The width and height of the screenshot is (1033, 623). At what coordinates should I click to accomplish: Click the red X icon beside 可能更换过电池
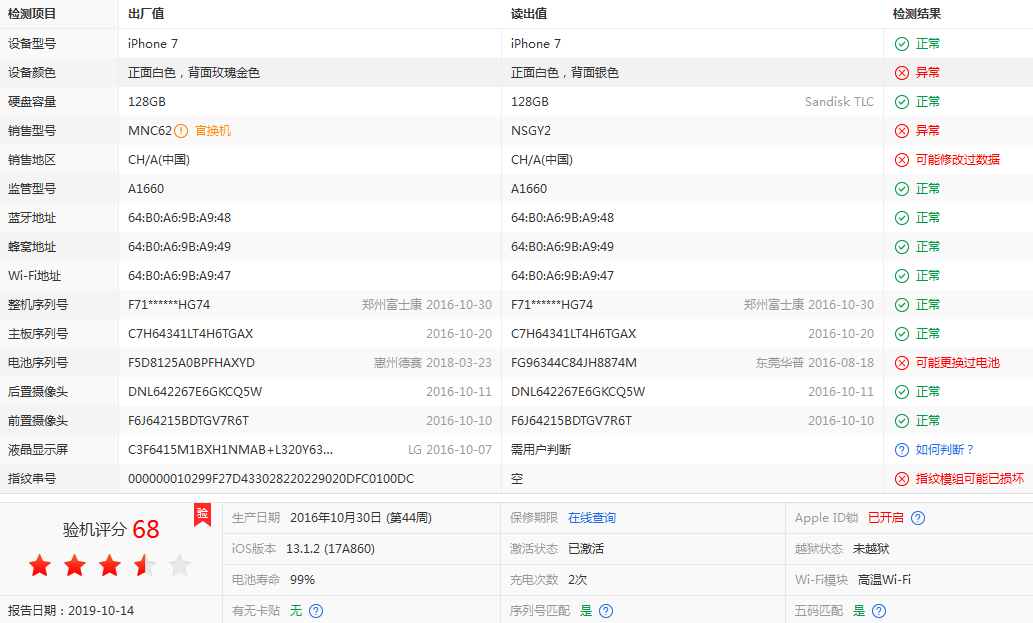coord(902,363)
